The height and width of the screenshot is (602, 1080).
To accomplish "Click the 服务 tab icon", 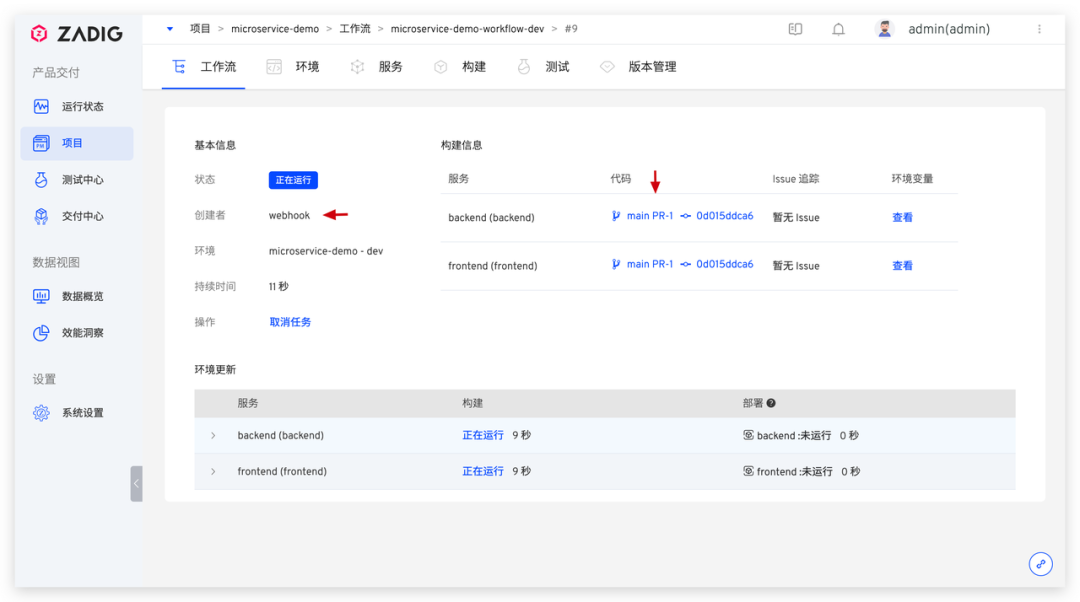I will [357, 67].
